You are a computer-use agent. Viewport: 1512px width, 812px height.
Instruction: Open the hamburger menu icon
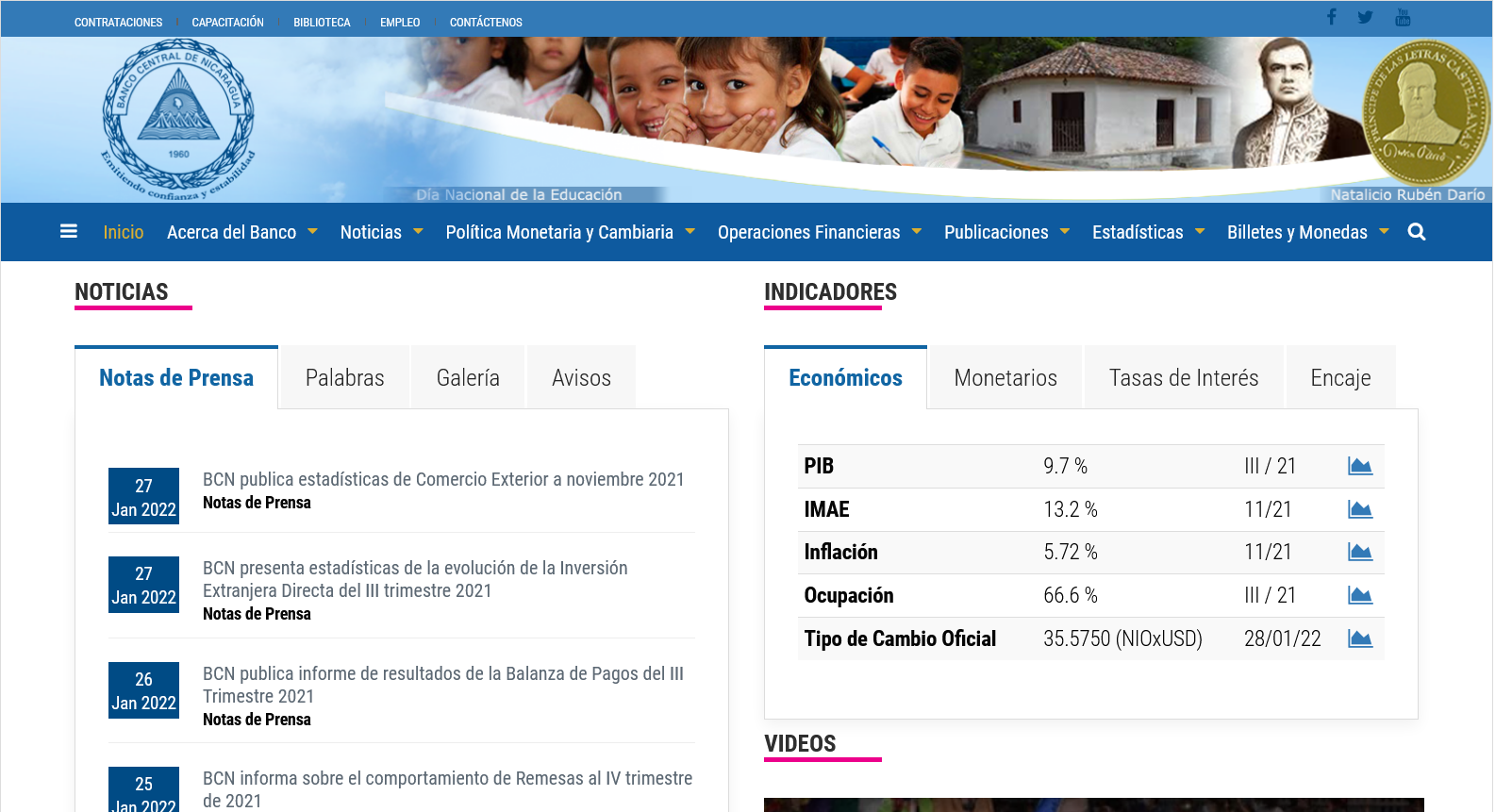tap(69, 231)
